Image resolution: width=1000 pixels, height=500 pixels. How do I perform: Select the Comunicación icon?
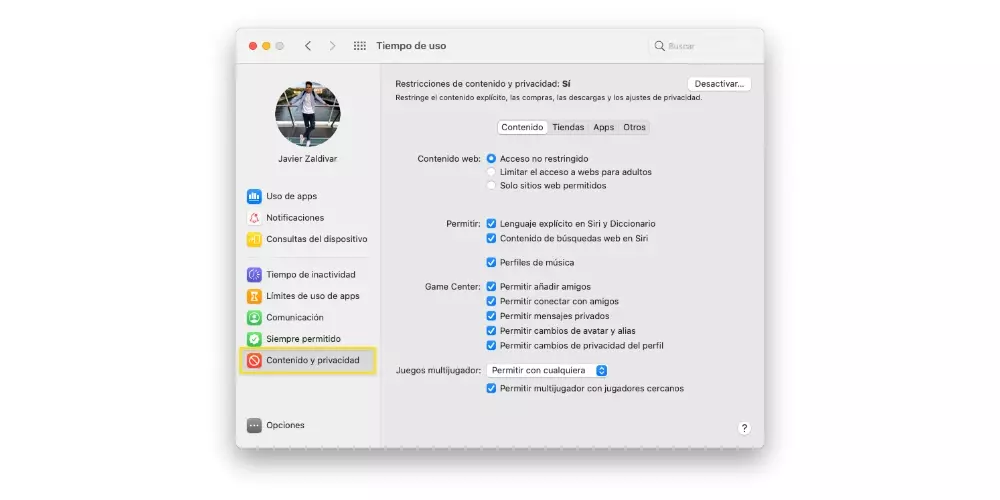[x=254, y=317]
